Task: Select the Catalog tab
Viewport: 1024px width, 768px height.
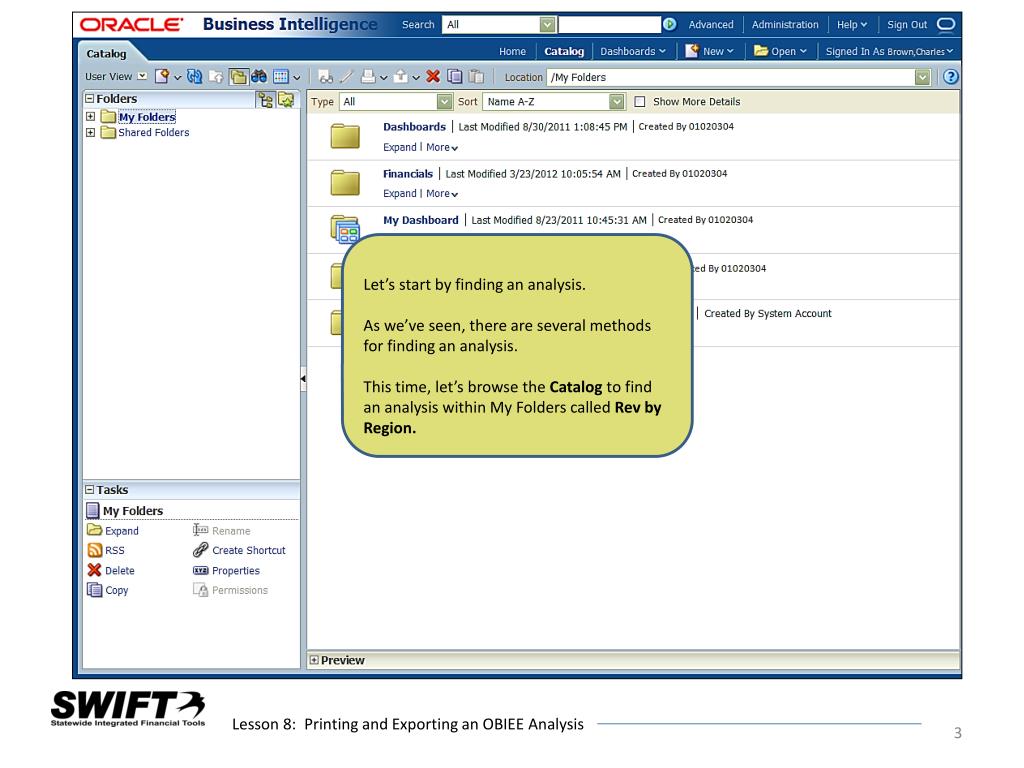Action: coord(106,54)
